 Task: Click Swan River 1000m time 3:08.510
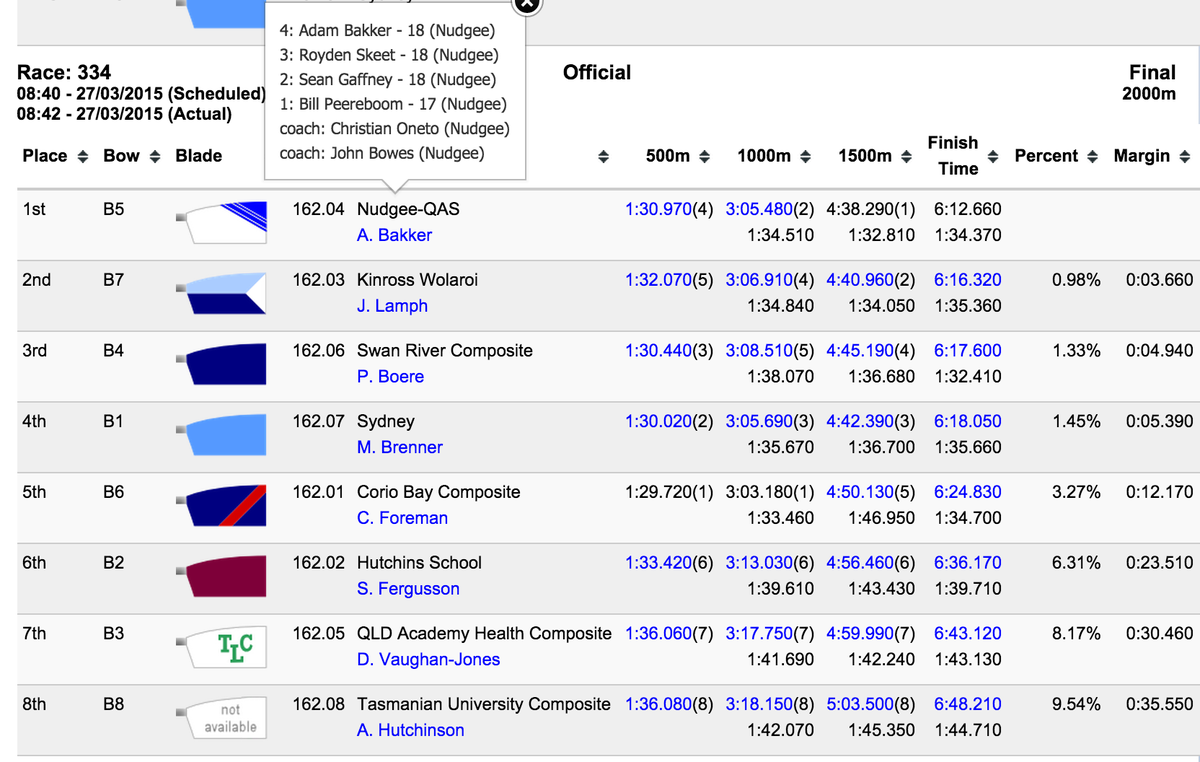point(760,351)
